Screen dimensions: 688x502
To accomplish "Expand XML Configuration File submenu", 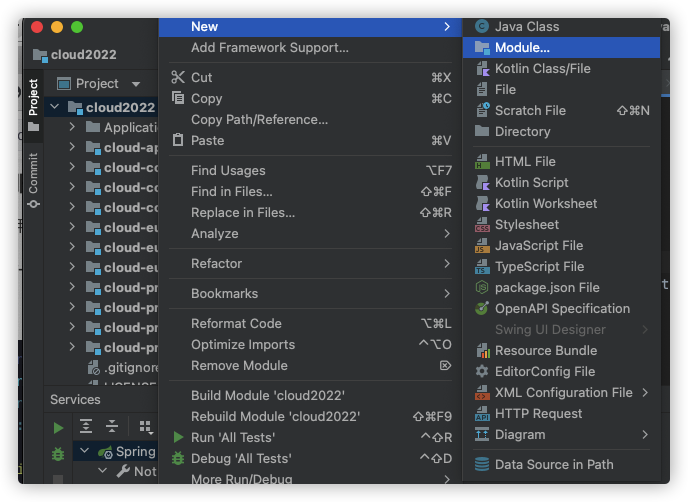I will tap(645, 392).
